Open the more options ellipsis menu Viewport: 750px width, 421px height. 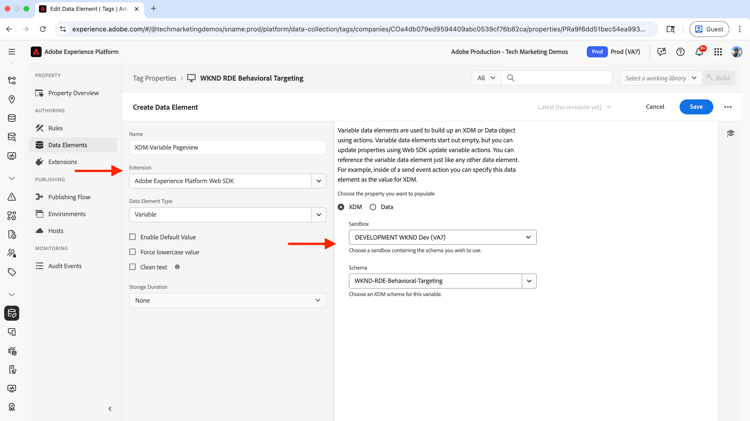coord(728,107)
